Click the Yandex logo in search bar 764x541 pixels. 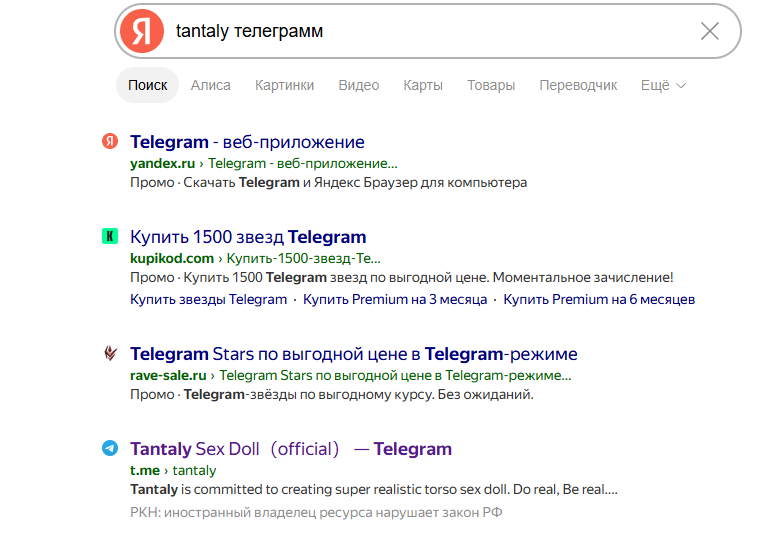[142, 31]
